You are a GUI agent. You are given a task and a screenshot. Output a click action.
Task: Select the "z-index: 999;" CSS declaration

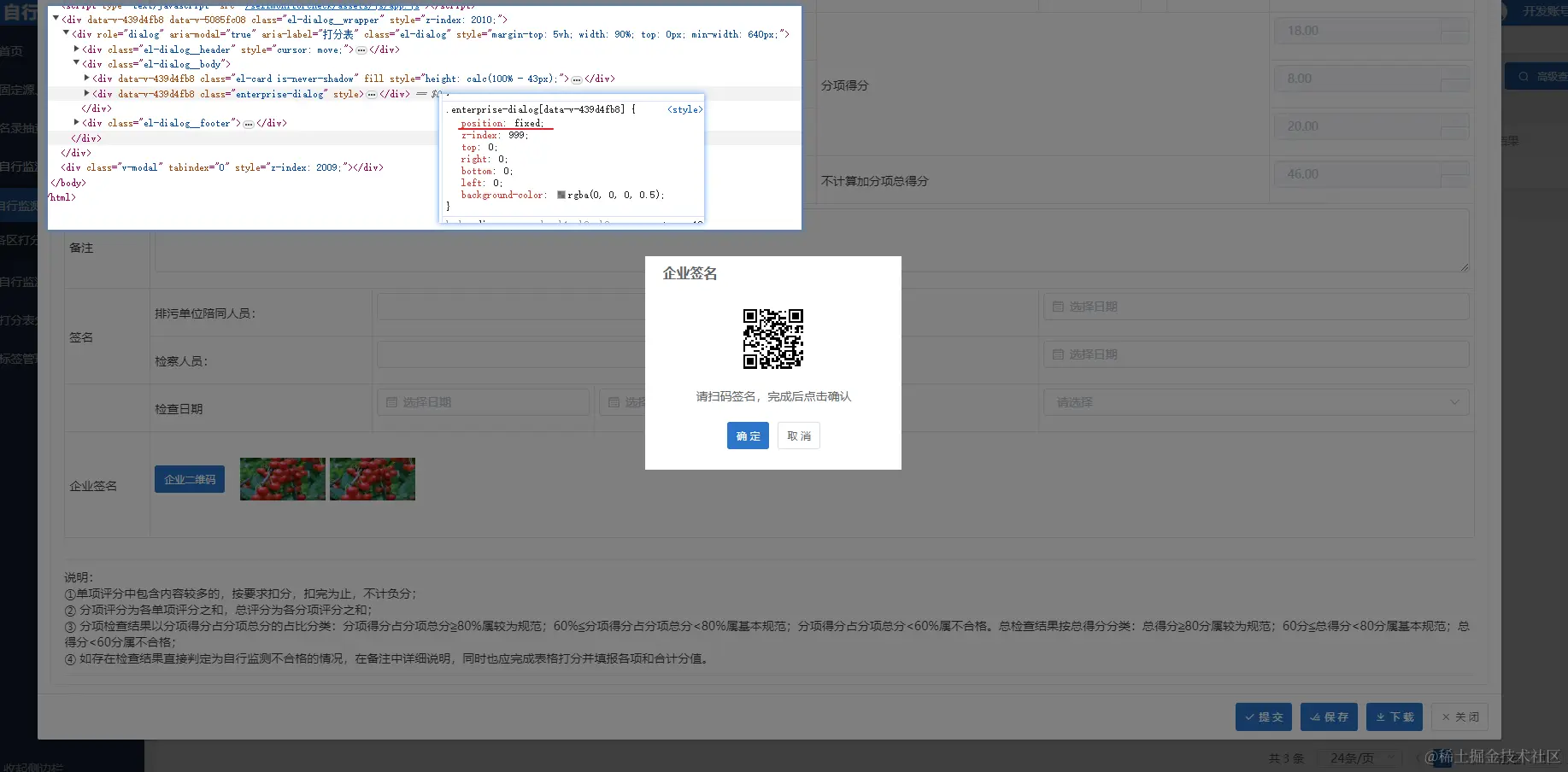(x=495, y=135)
